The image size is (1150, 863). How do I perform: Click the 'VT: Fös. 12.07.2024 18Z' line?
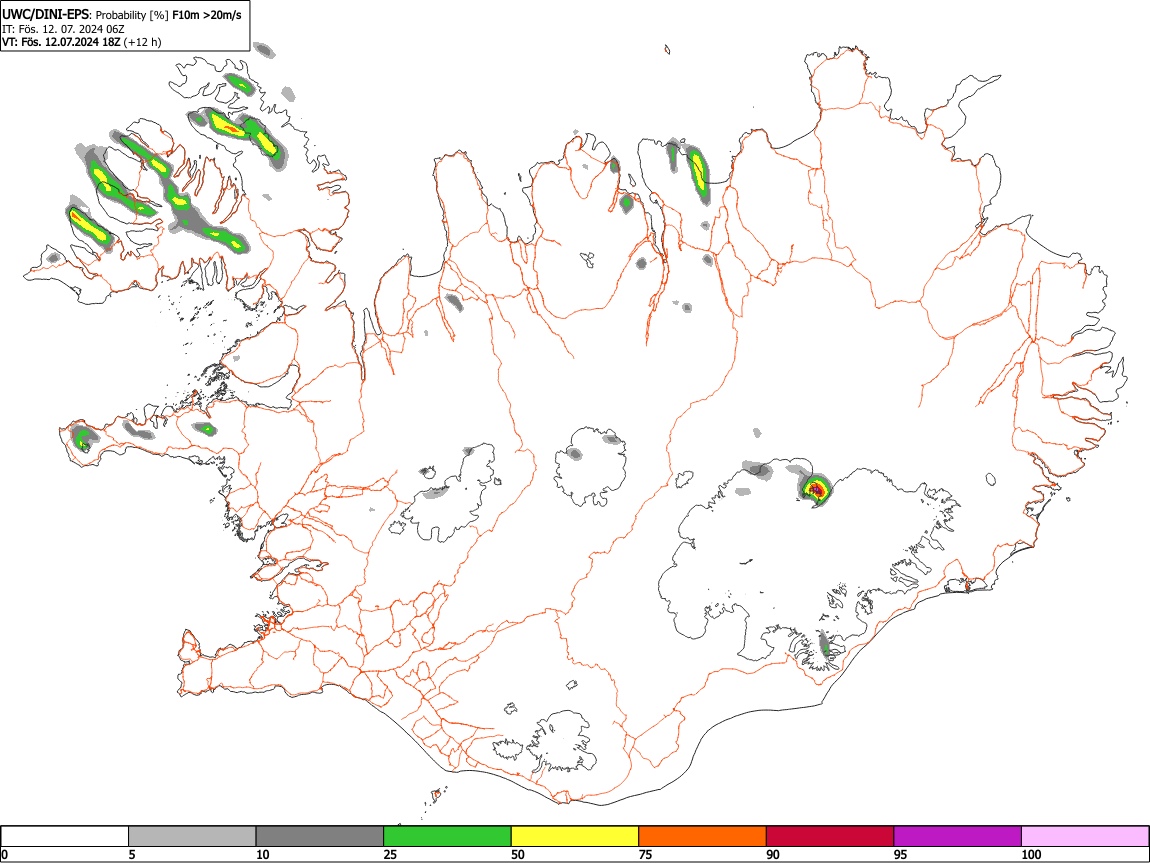(61, 43)
